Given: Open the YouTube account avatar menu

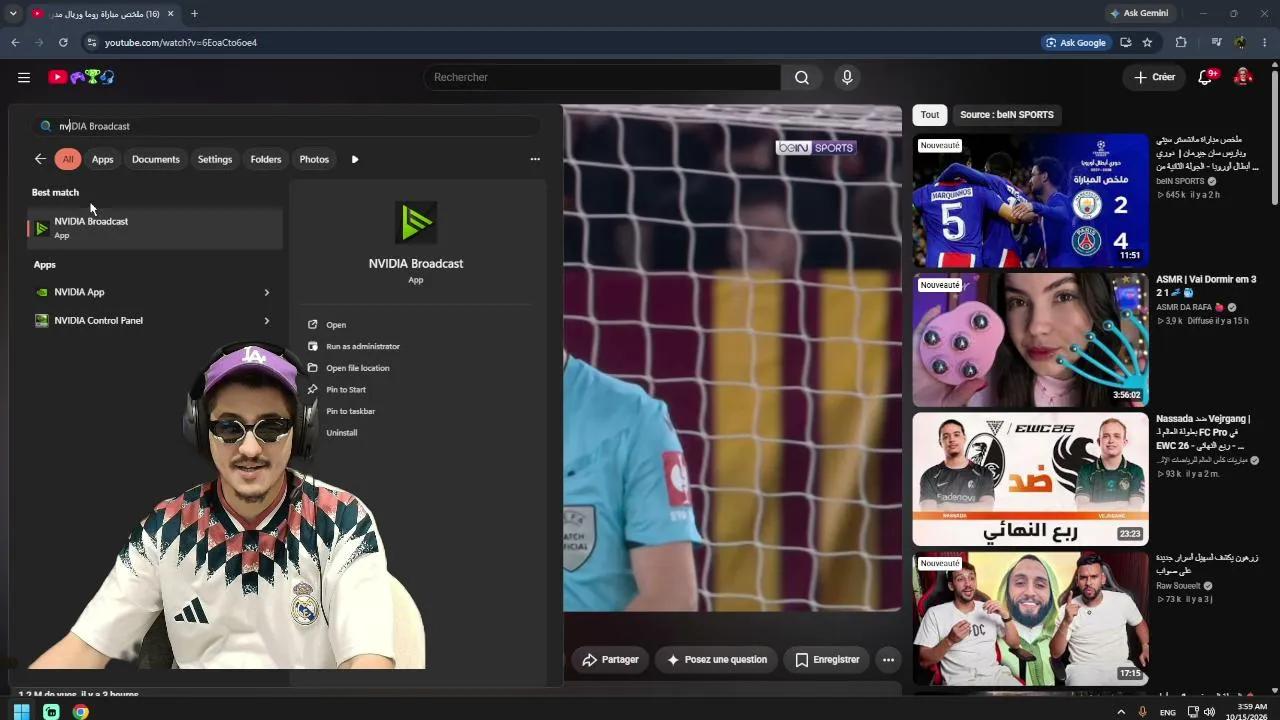Looking at the screenshot, I should (x=1243, y=77).
